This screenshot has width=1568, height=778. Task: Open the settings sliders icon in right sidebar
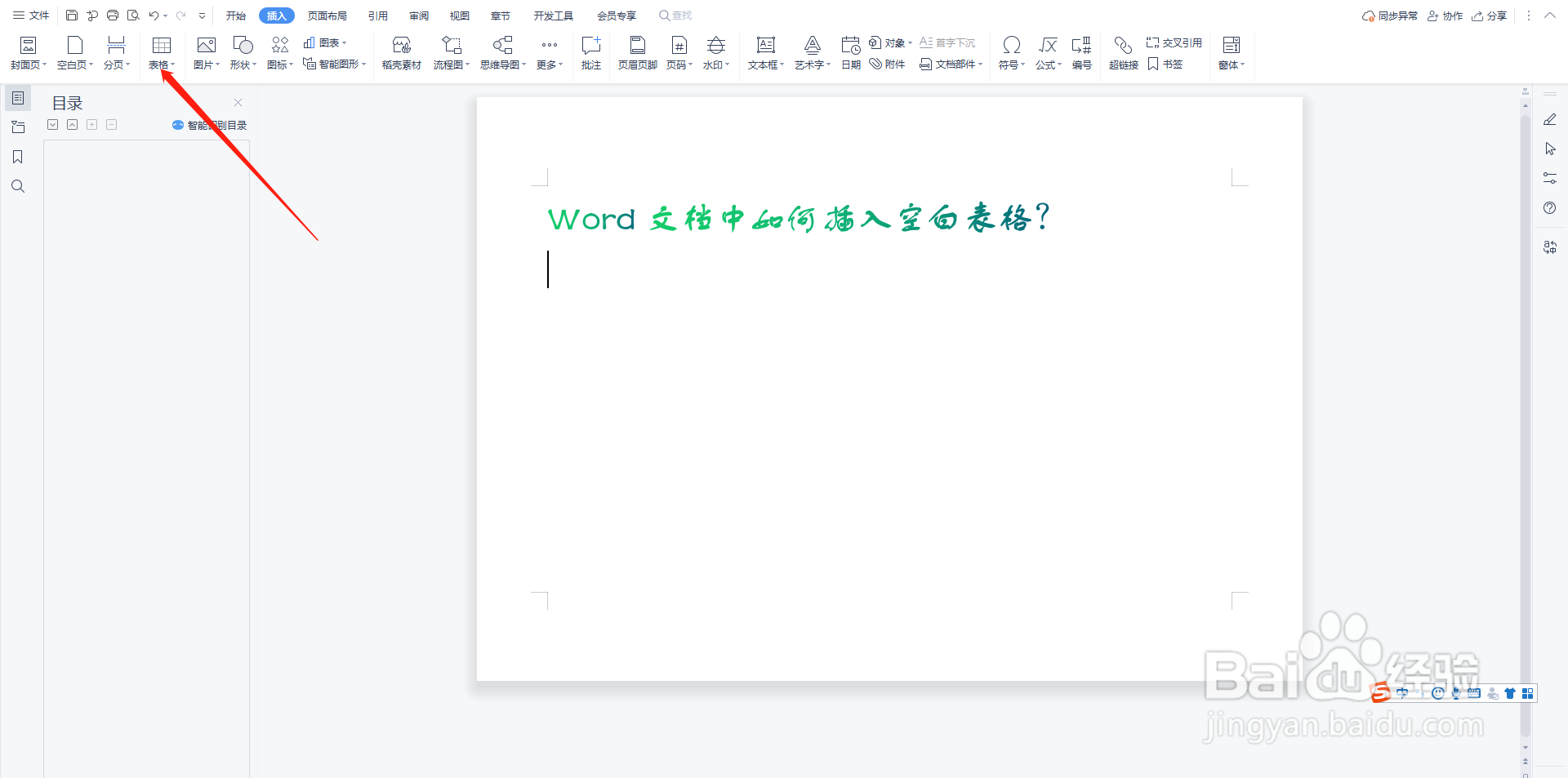(x=1550, y=178)
